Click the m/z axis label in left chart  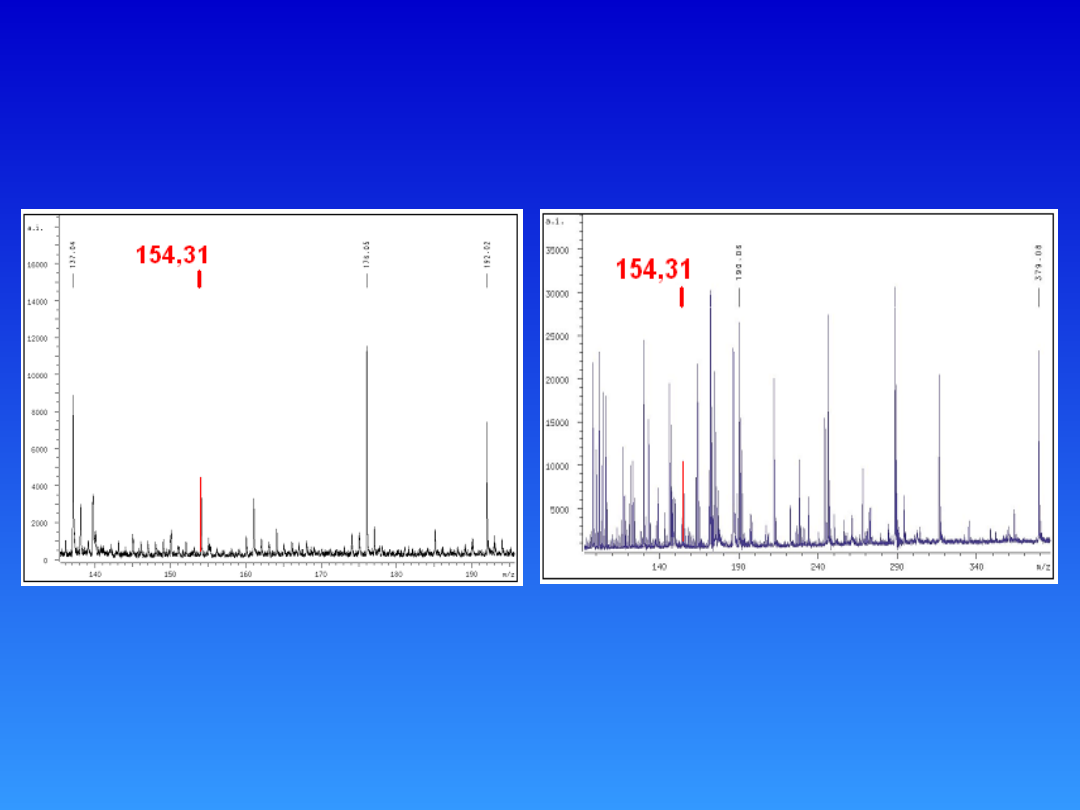[508, 574]
